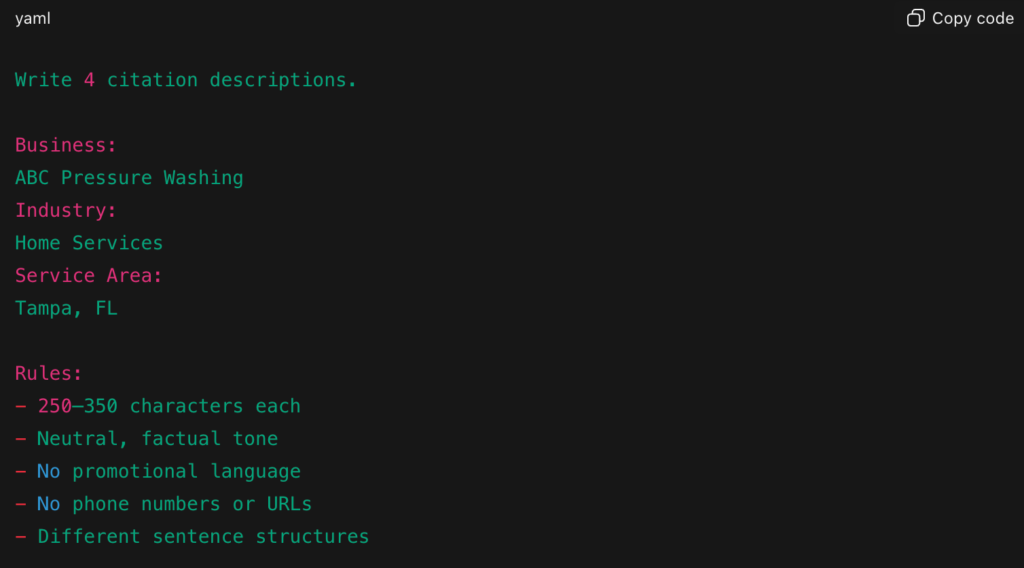Click the 'Industry:' key

click(x=66, y=210)
